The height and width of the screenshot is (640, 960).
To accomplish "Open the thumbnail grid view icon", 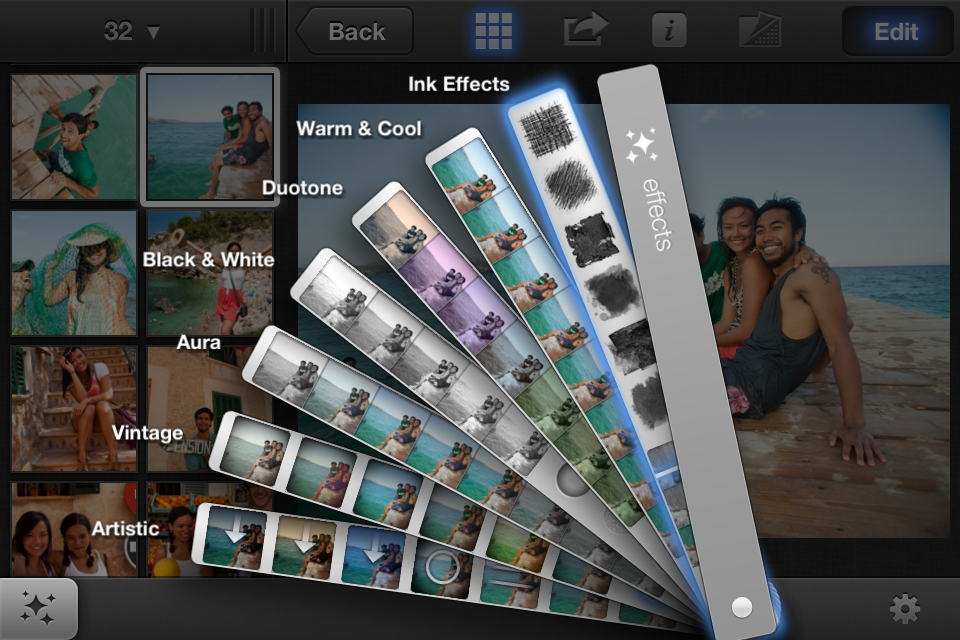I will coord(493,31).
